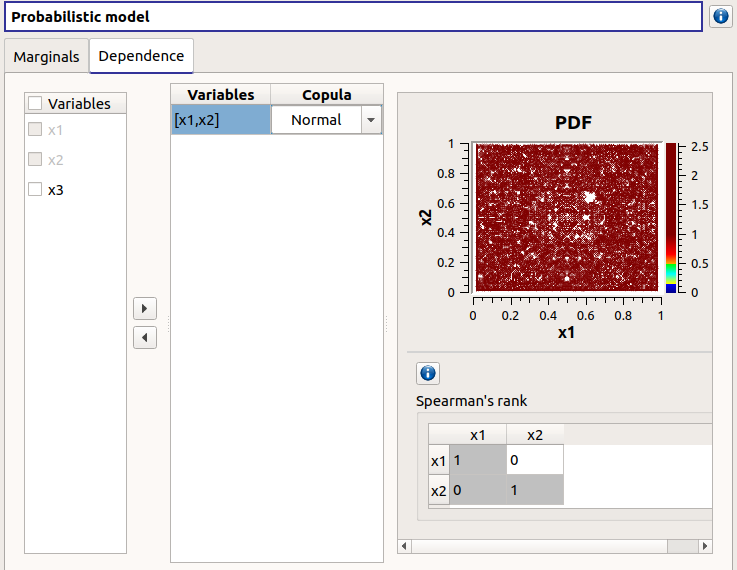Image resolution: width=737 pixels, height=570 pixels.
Task: Click the Variables column header in table
Action: (220, 95)
